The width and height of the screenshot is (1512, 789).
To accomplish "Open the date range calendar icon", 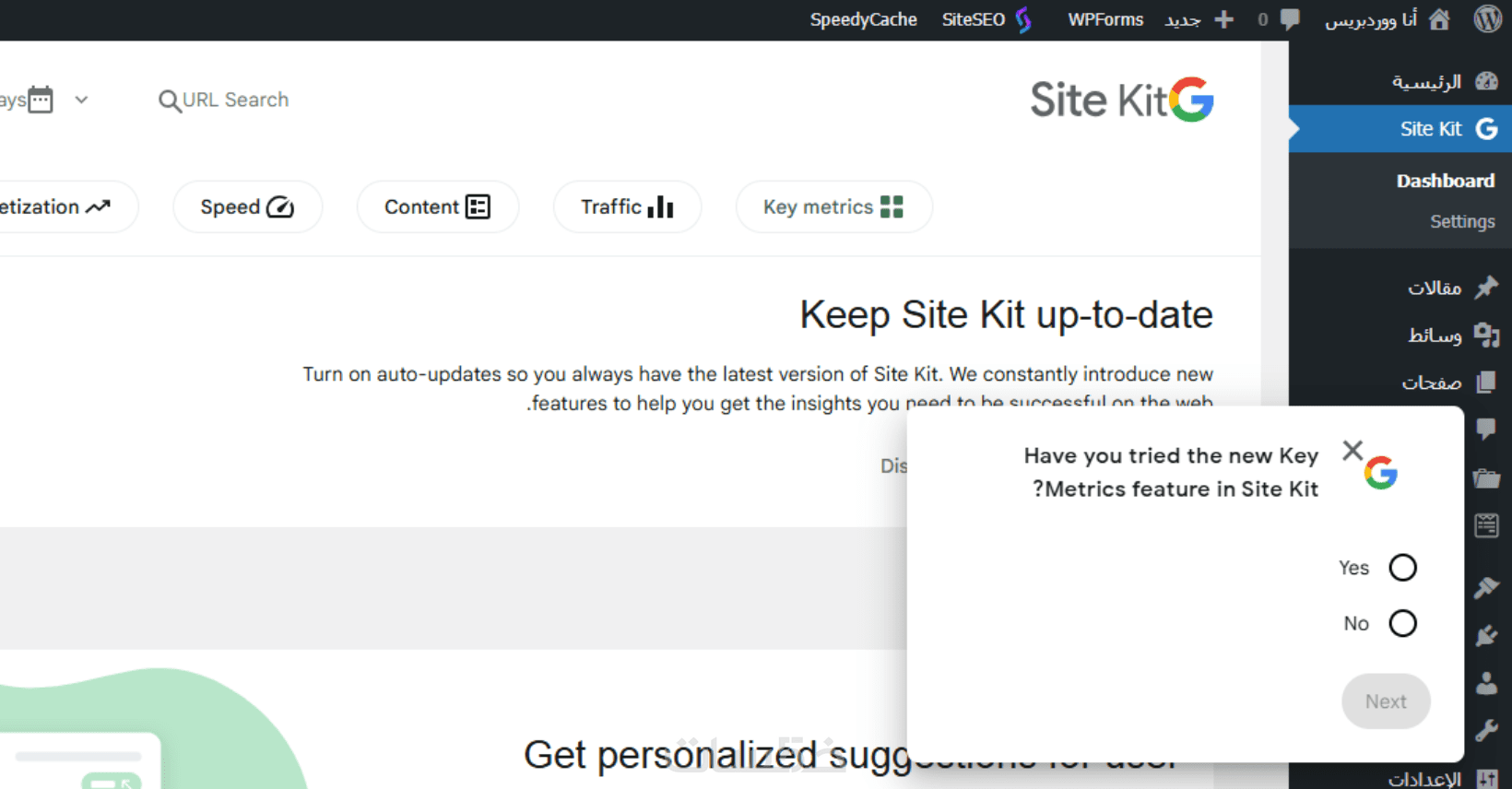I will click(41, 99).
